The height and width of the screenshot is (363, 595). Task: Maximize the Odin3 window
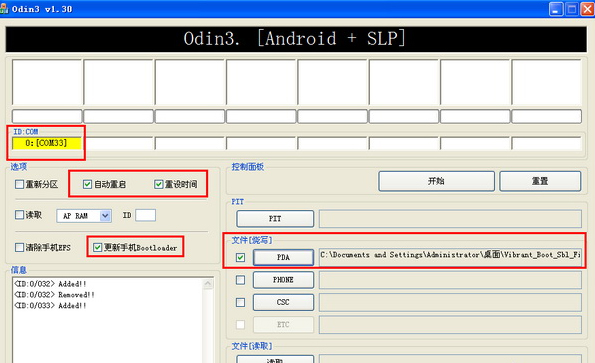[572, 9]
